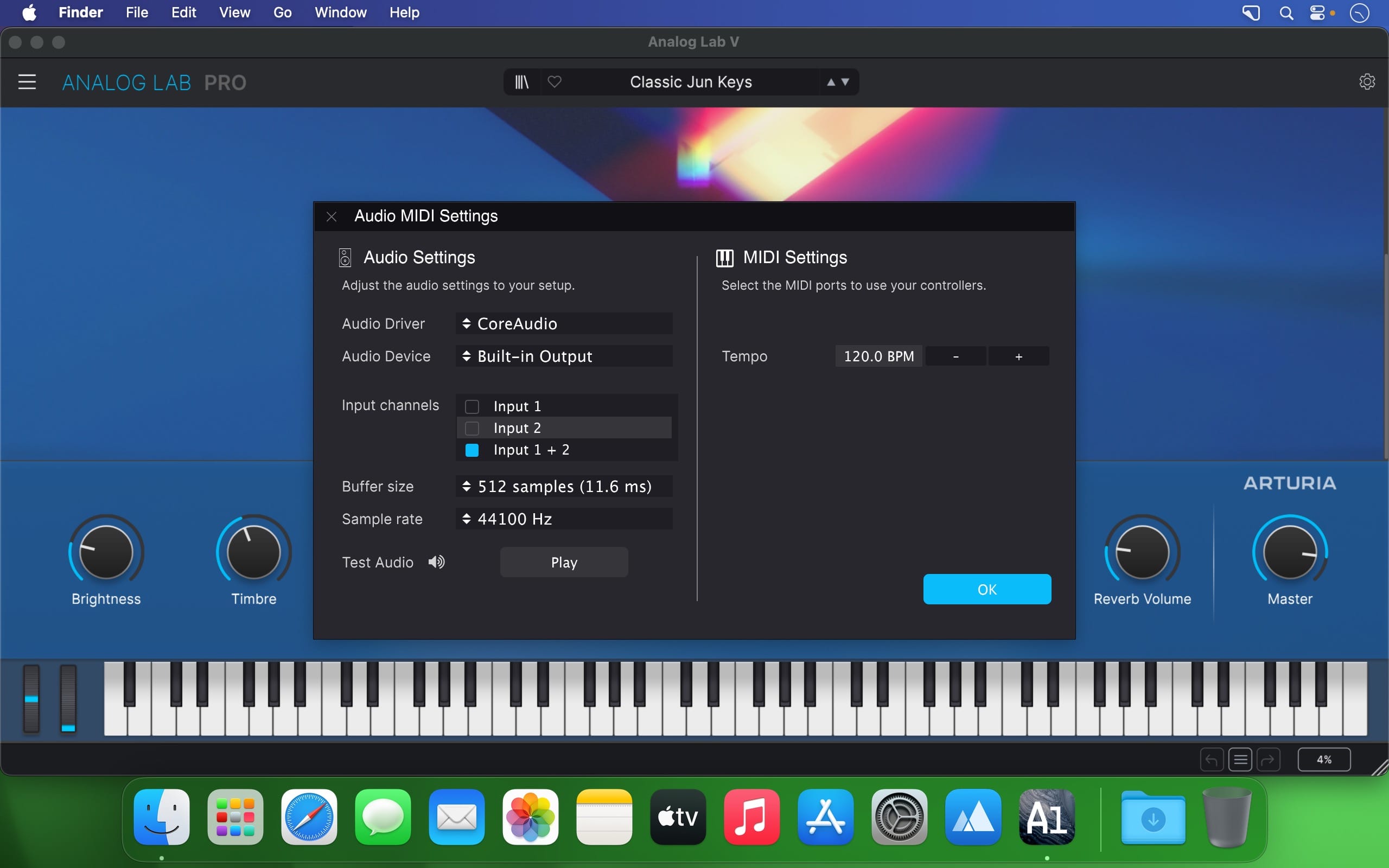This screenshot has height=868, width=1389.
Task: Open Launchpad from the Dock
Action: (235, 817)
